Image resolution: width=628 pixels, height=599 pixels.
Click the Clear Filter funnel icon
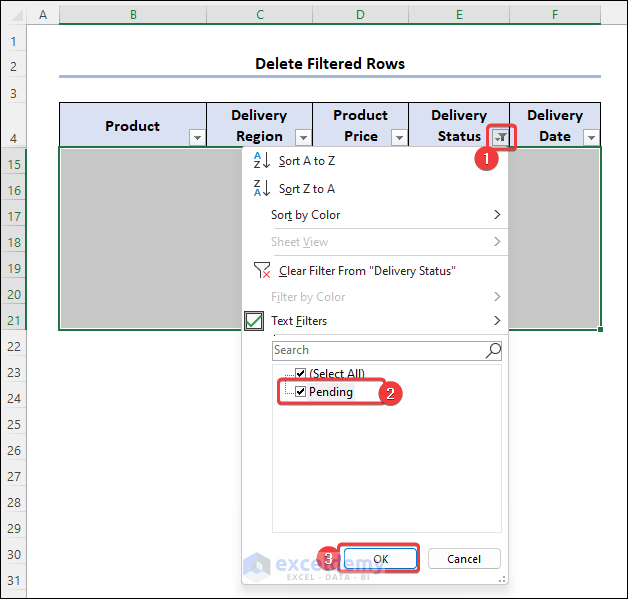[261, 270]
